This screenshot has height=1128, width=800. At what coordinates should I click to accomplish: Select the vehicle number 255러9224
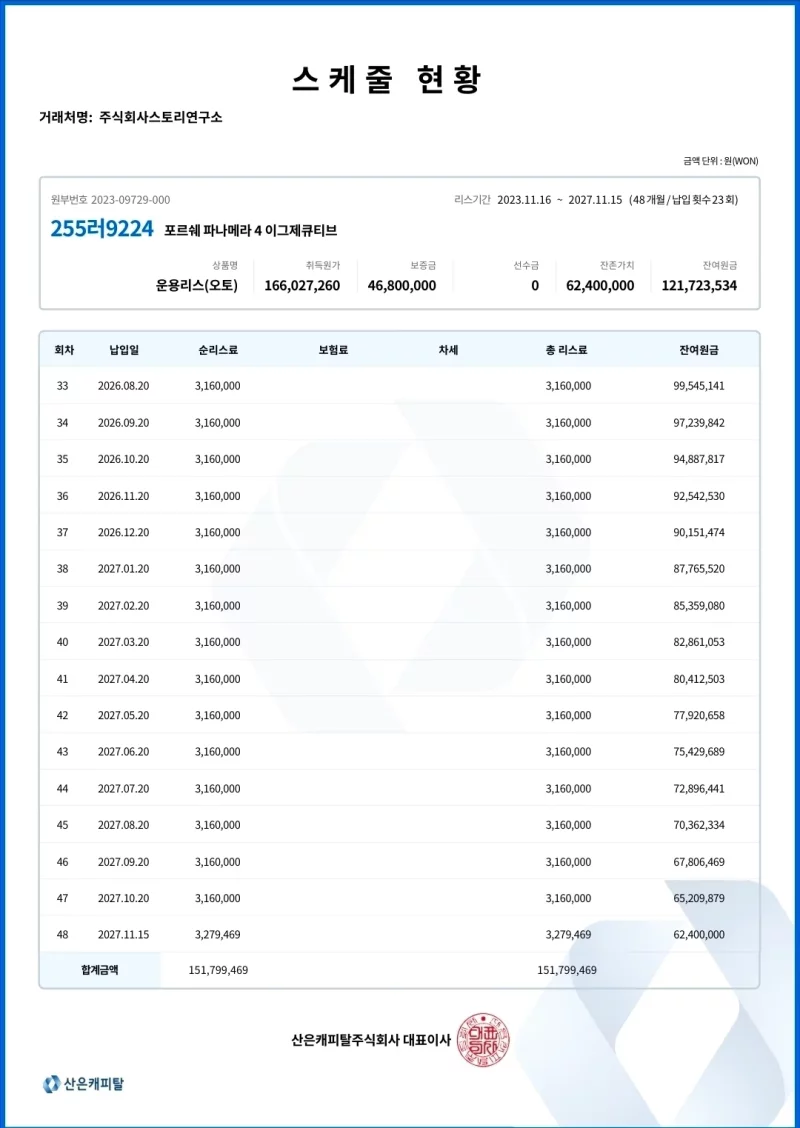(x=102, y=229)
